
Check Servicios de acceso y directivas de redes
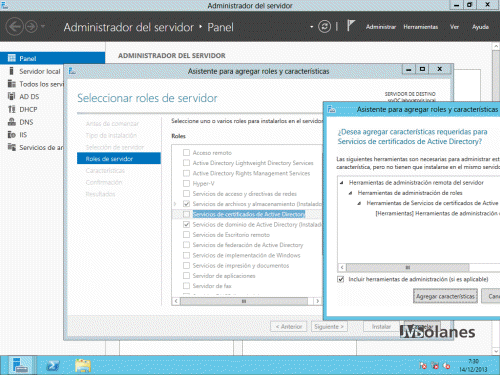pyautogui.click(x=186, y=194)
